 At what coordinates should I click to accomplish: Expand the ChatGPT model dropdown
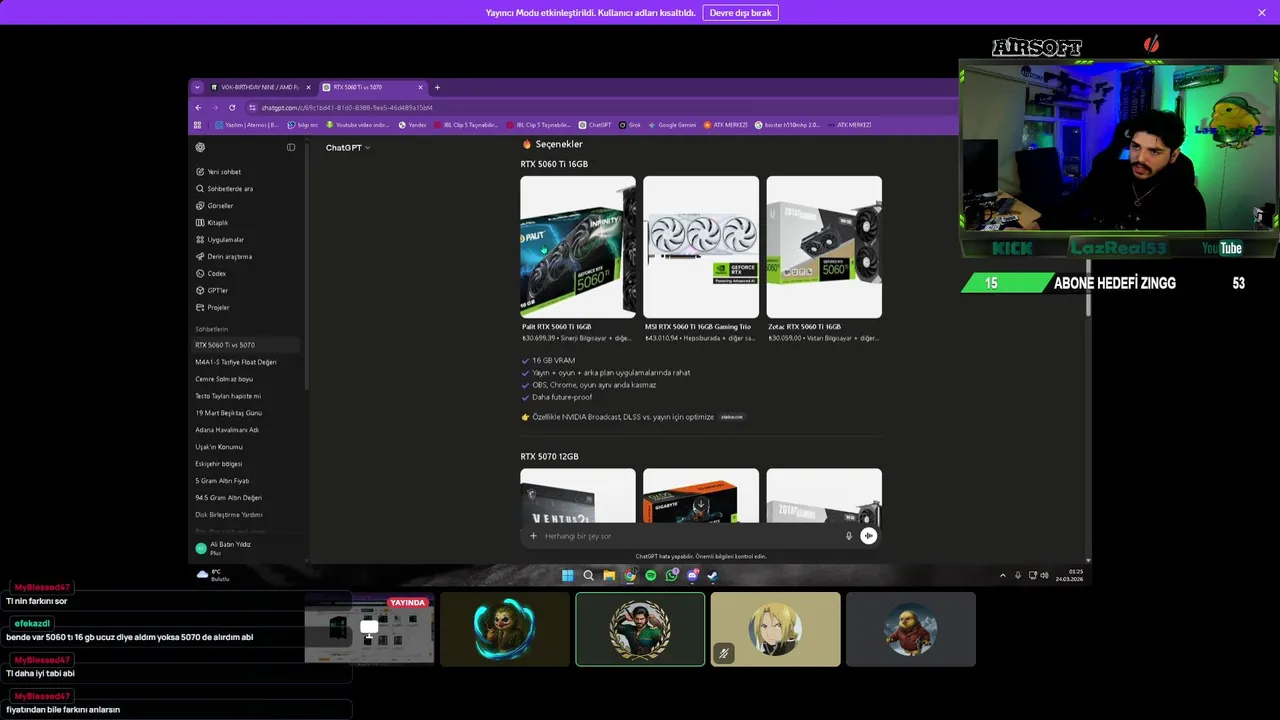348,148
